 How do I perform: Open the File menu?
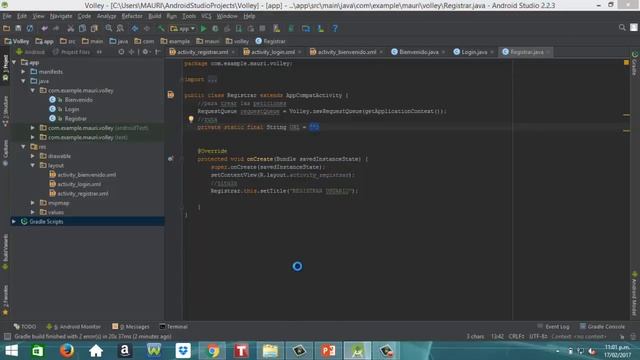click(x=7, y=16)
